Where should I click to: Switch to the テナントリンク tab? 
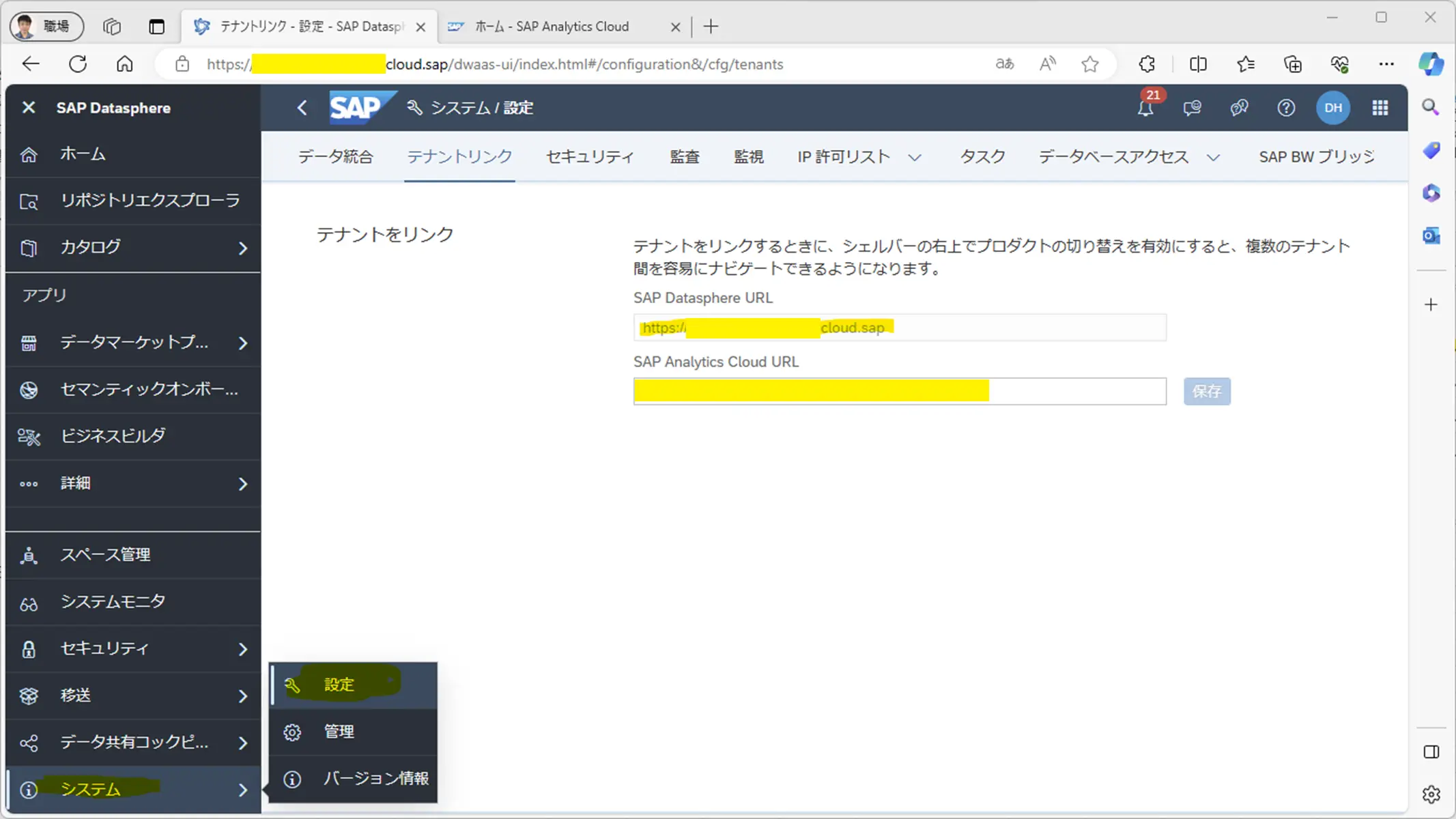click(x=459, y=157)
